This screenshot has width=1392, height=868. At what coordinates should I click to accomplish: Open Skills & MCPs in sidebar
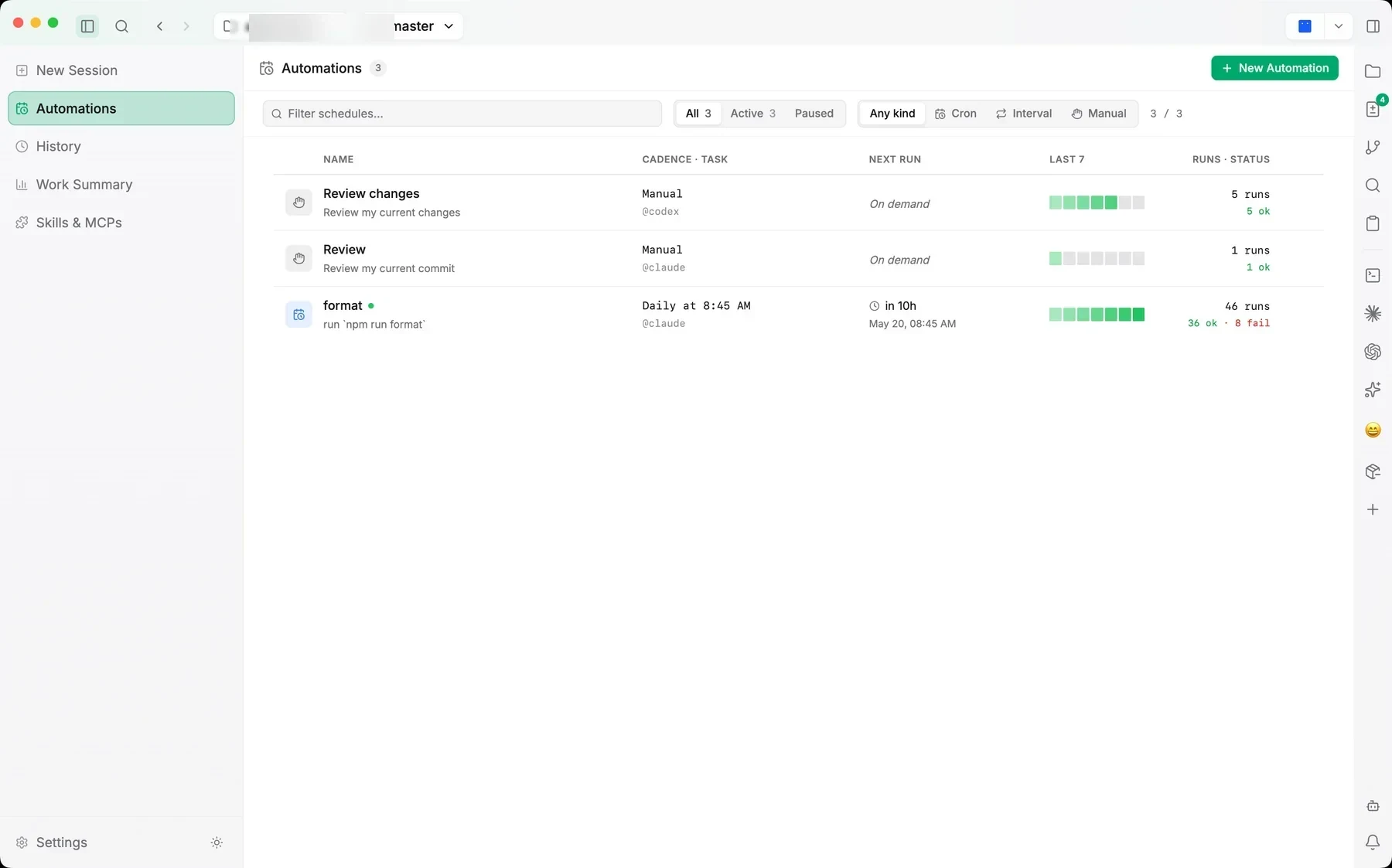[121, 223]
